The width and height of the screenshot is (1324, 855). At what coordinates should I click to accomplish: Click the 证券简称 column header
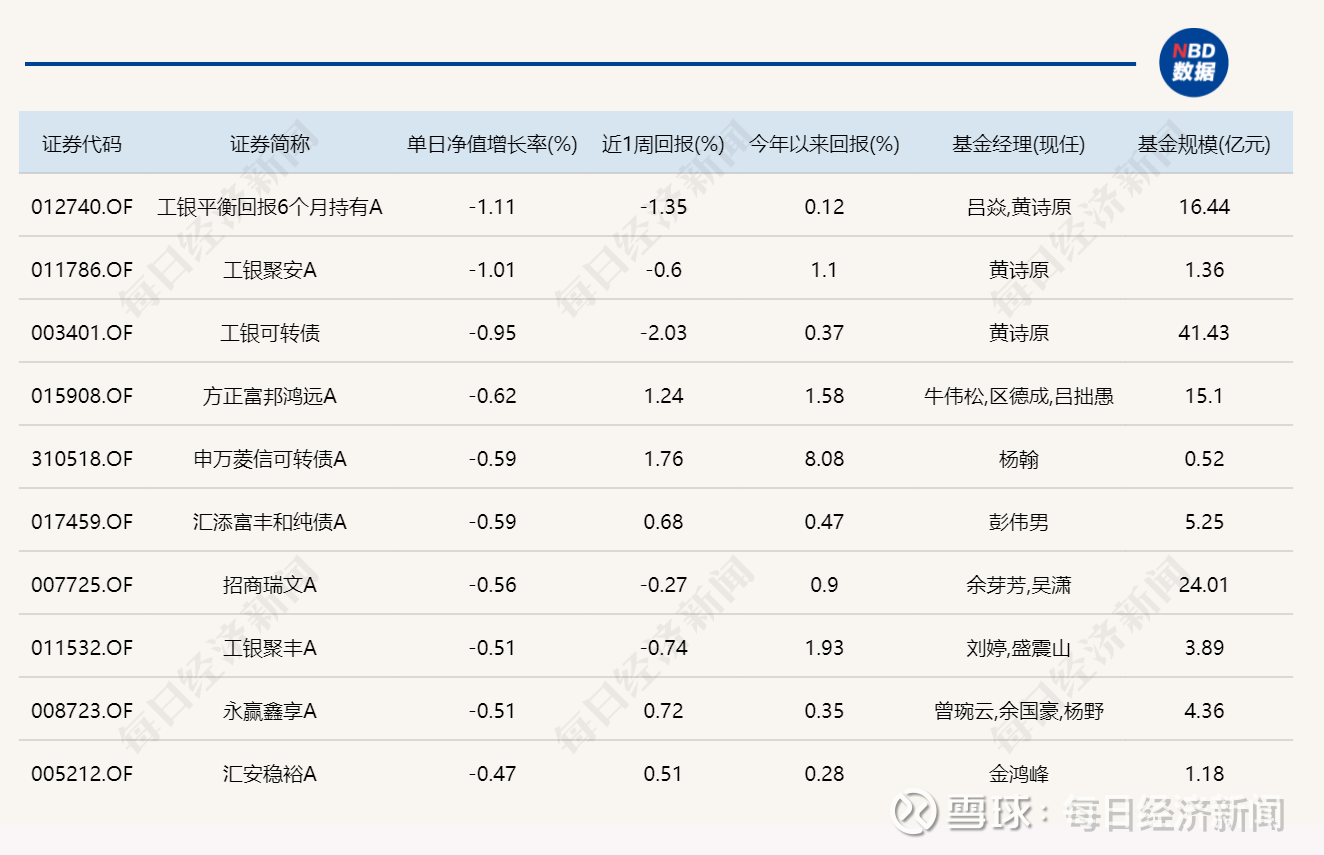click(270, 144)
